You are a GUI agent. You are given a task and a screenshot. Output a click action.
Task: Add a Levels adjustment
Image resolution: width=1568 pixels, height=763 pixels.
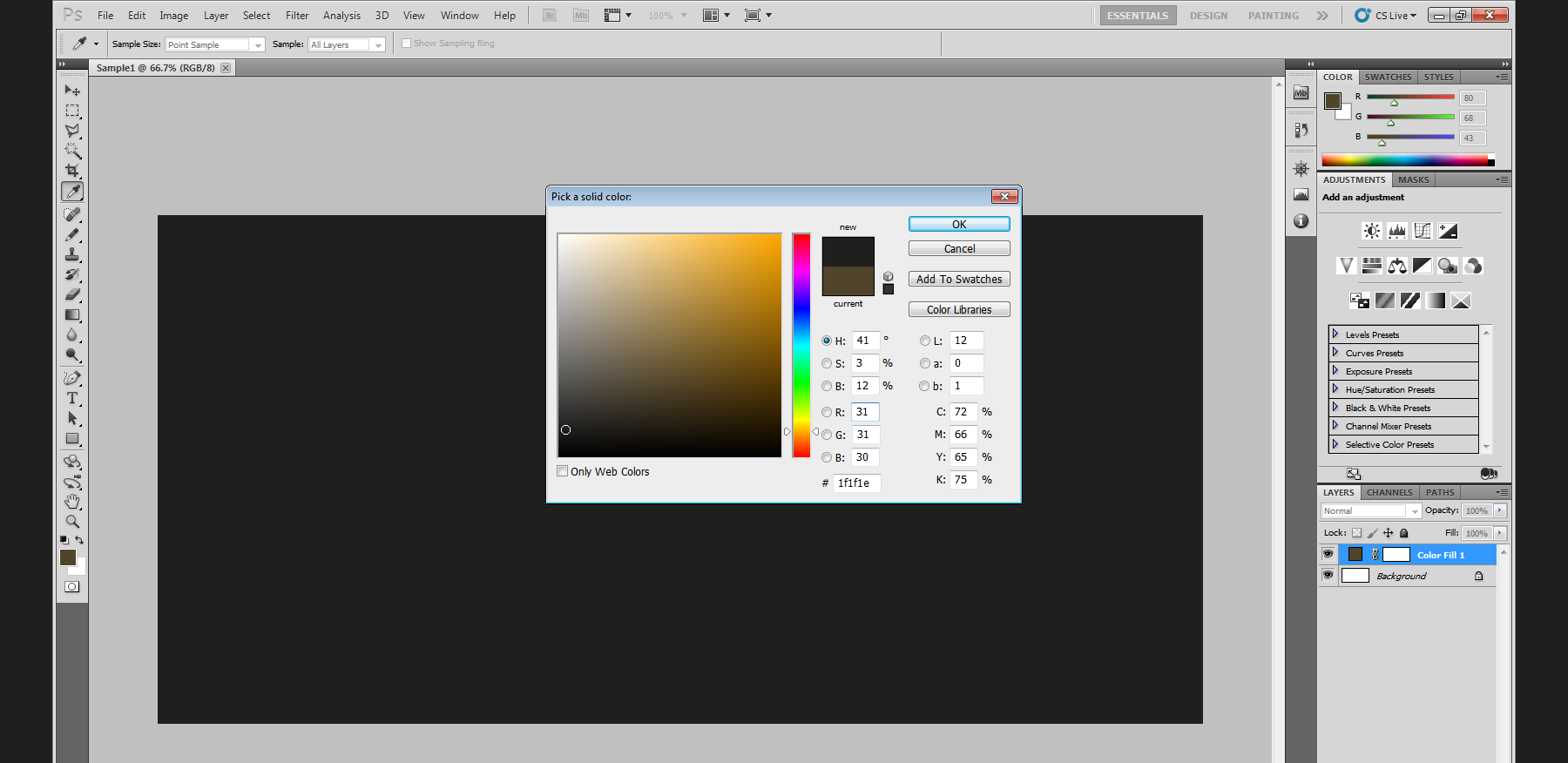(x=1397, y=231)
